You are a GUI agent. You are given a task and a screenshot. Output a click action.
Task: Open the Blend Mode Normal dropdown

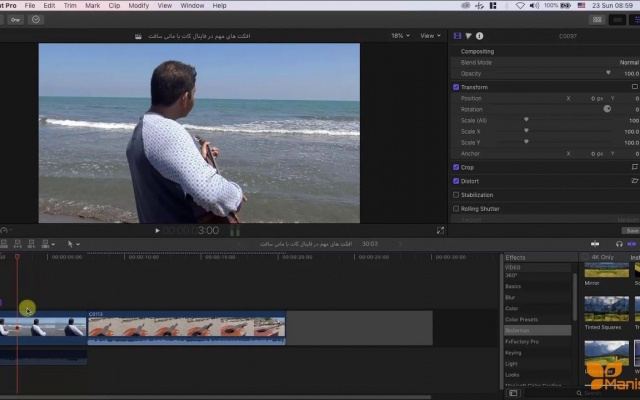629,62
